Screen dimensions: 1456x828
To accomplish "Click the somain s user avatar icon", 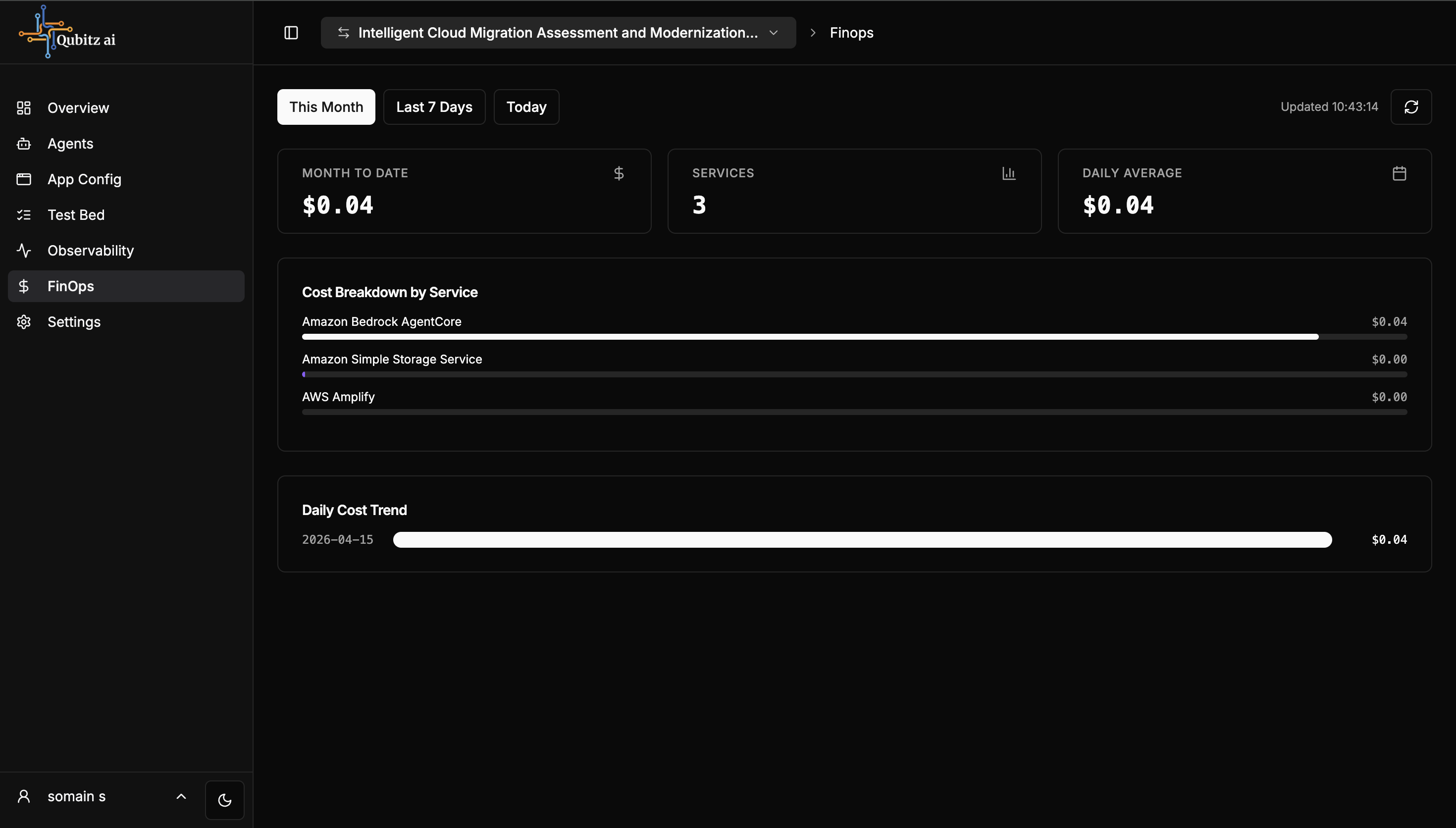I will (x=24, y=796).
